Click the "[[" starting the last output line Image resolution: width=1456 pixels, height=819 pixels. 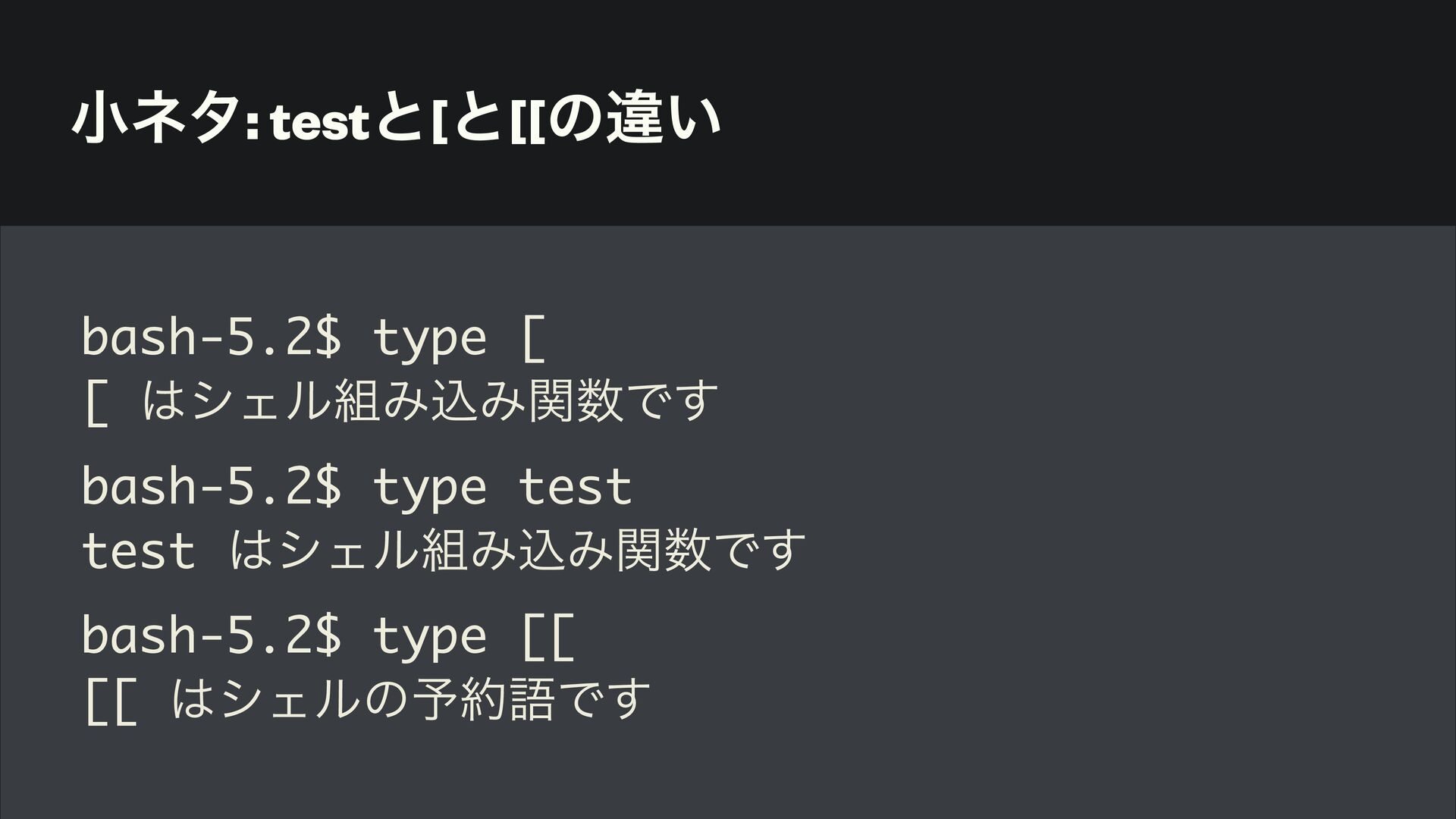point(111,701)
